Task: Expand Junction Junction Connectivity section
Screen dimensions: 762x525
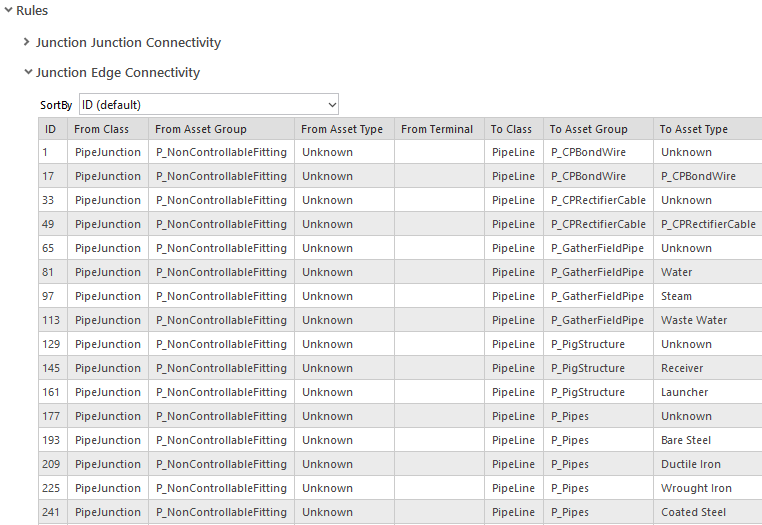Action: pyautogui.click(x=27, y=42)
